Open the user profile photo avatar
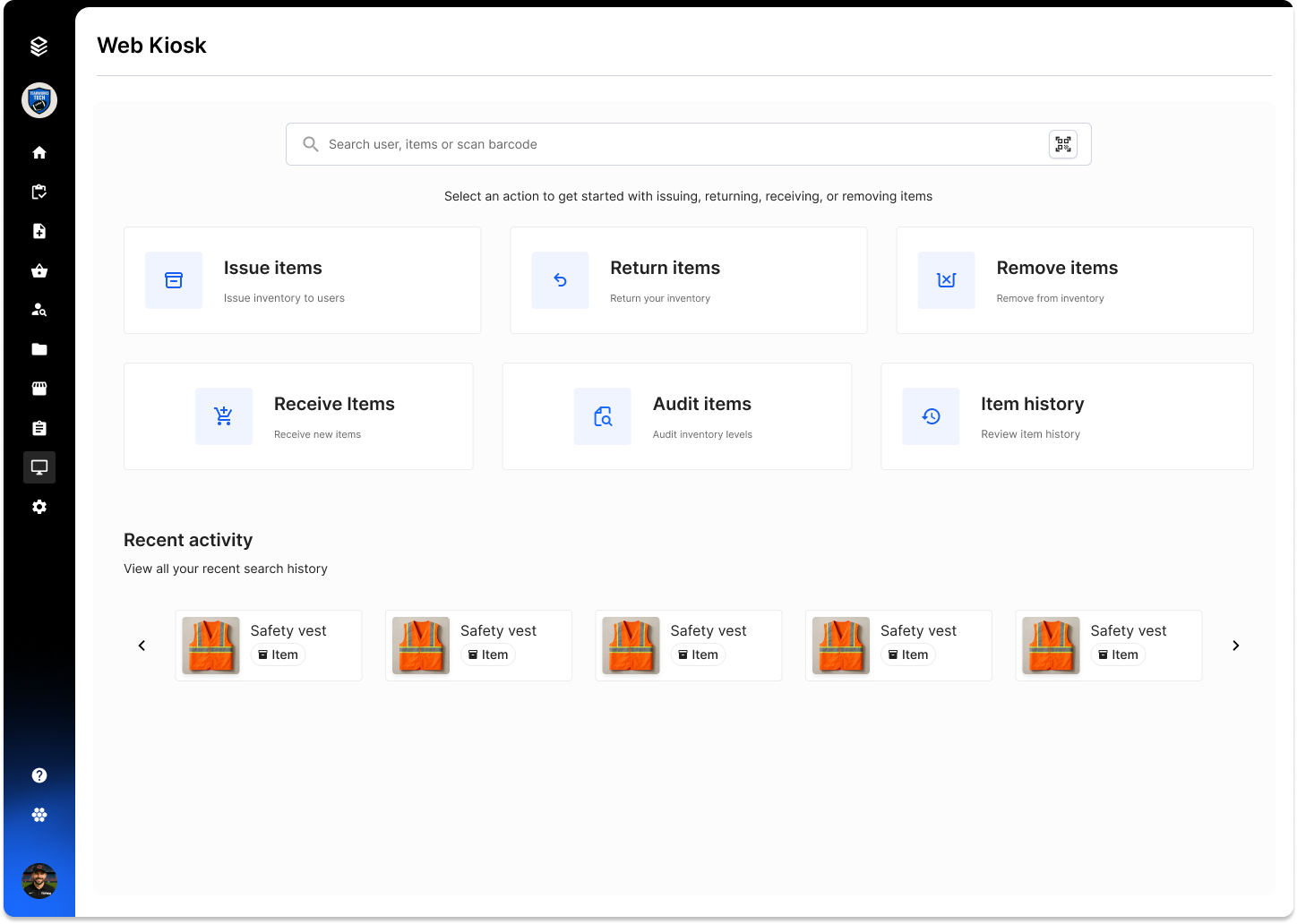The image size is (1297, 924). (x=39, y=881)
